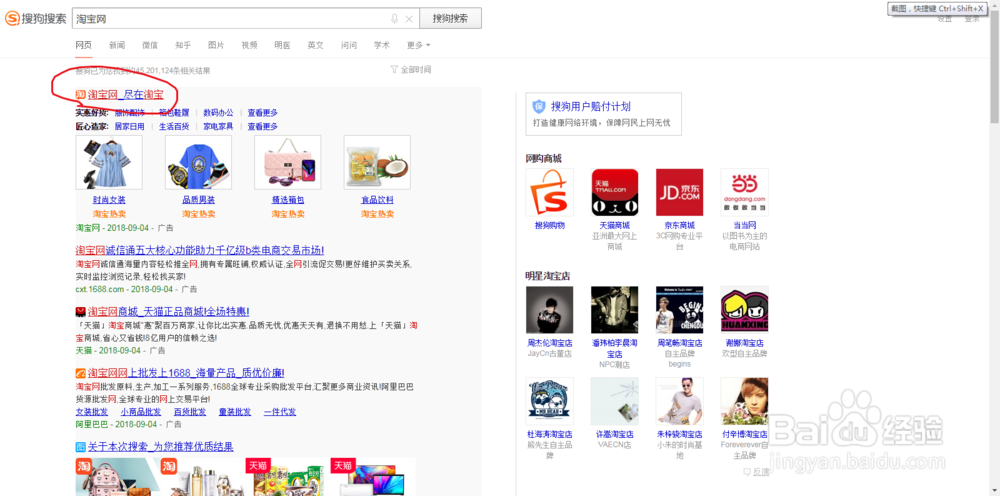The width and height of the screenshot is (1000, 496).
Task: Click the orange Taobao favicon beside the first result
Action: pyautogui.click(x=80, y=95)
